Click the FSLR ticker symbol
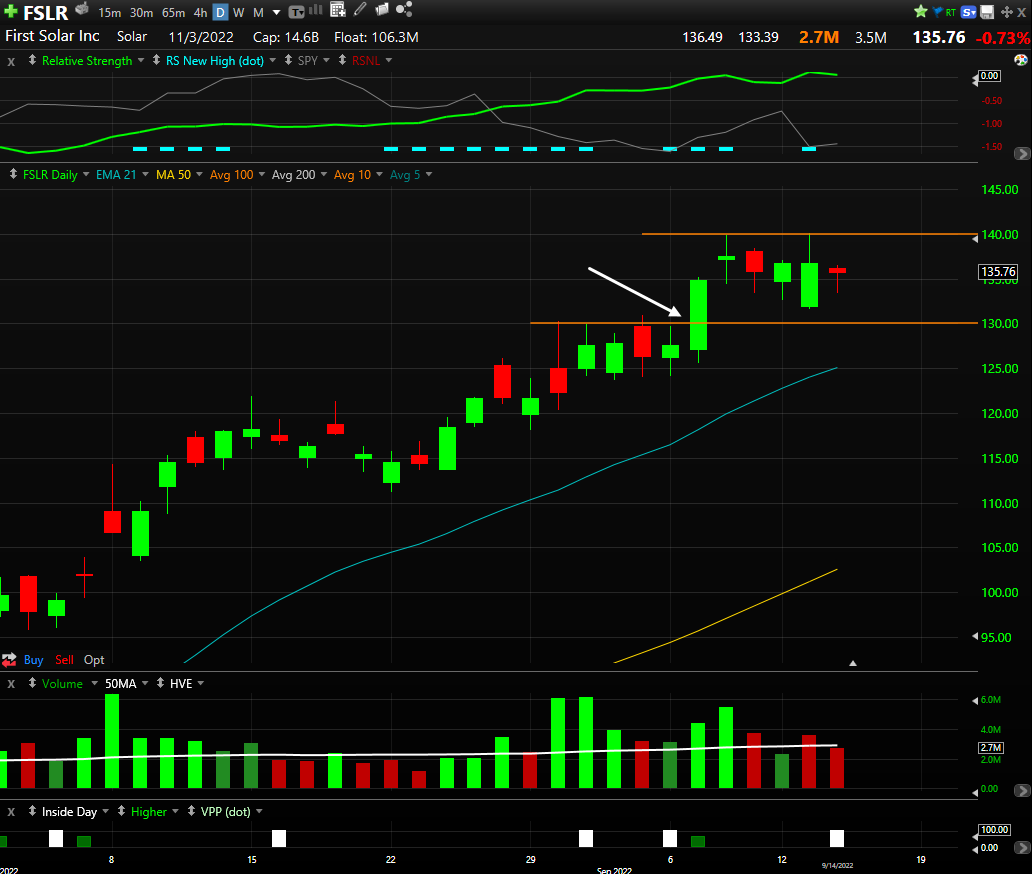The image size is (1032, 874). pos(45,13)
